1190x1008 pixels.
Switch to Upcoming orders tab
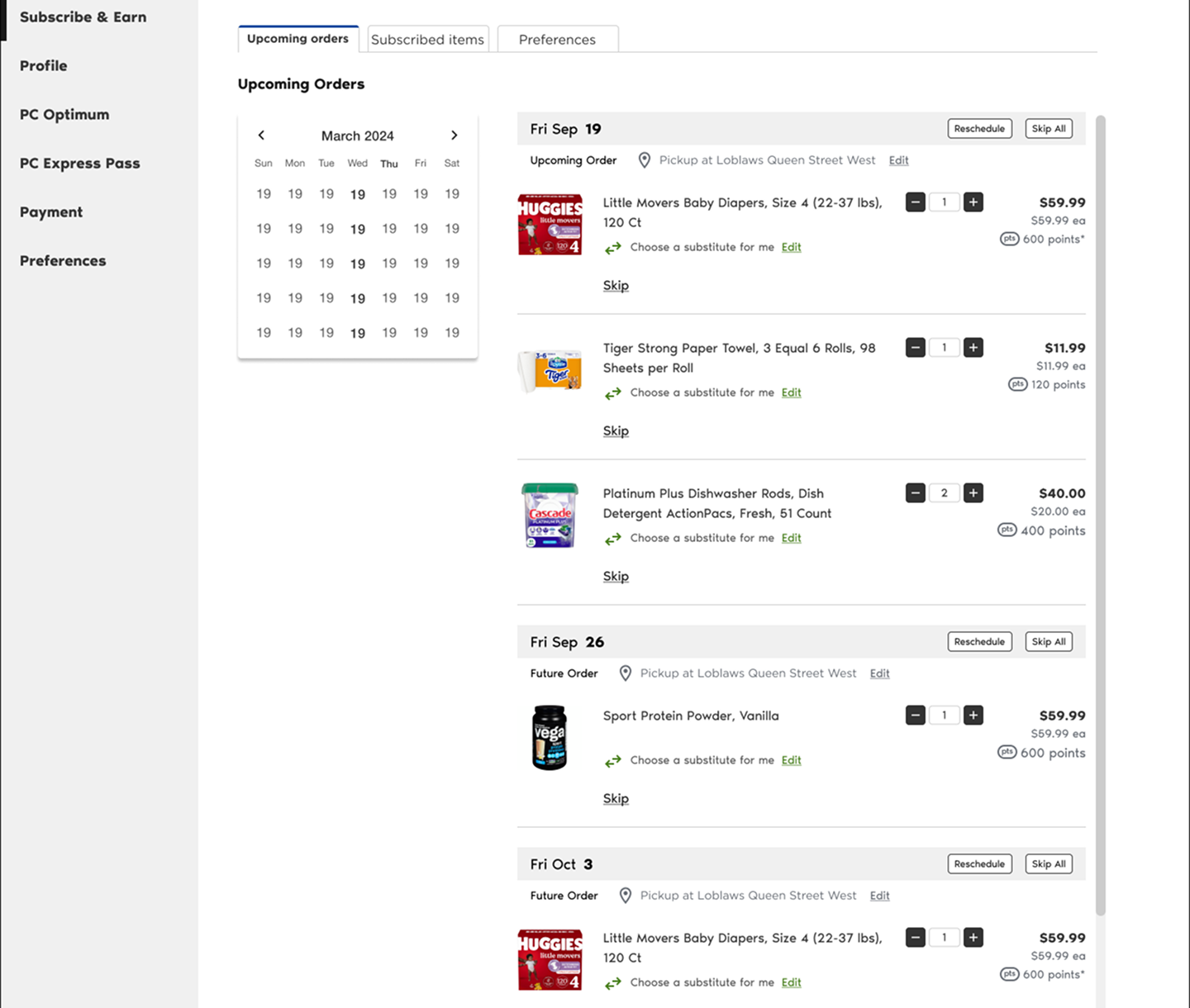(298, 39)
